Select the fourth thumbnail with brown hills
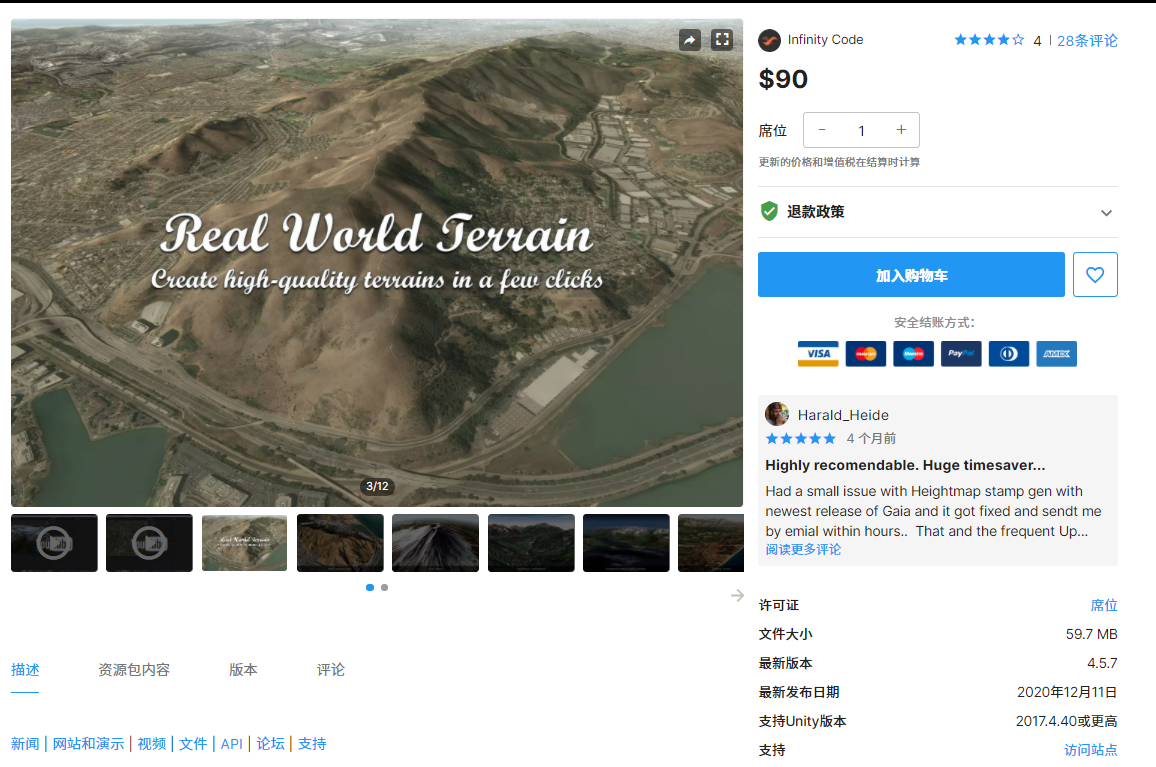The image size is (1156, 767). pyautogui.click(x=340, y=543)
